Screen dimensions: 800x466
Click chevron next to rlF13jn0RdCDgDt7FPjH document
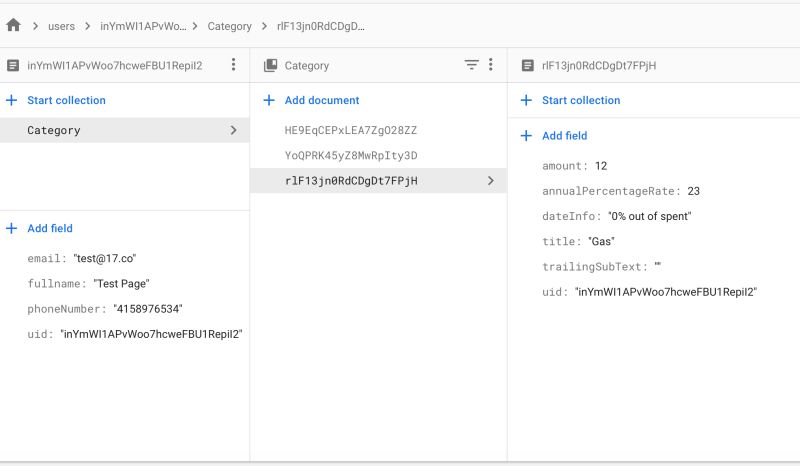coord(490,181)
